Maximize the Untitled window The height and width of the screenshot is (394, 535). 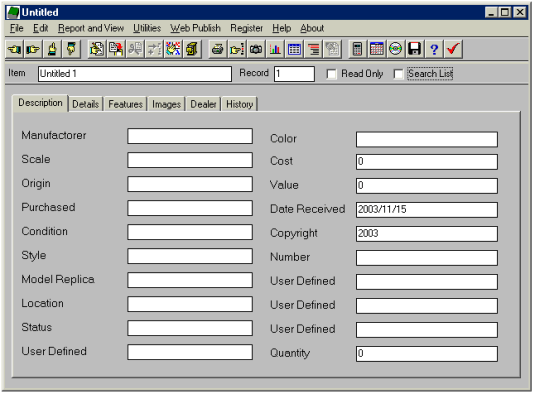[505, 12]
